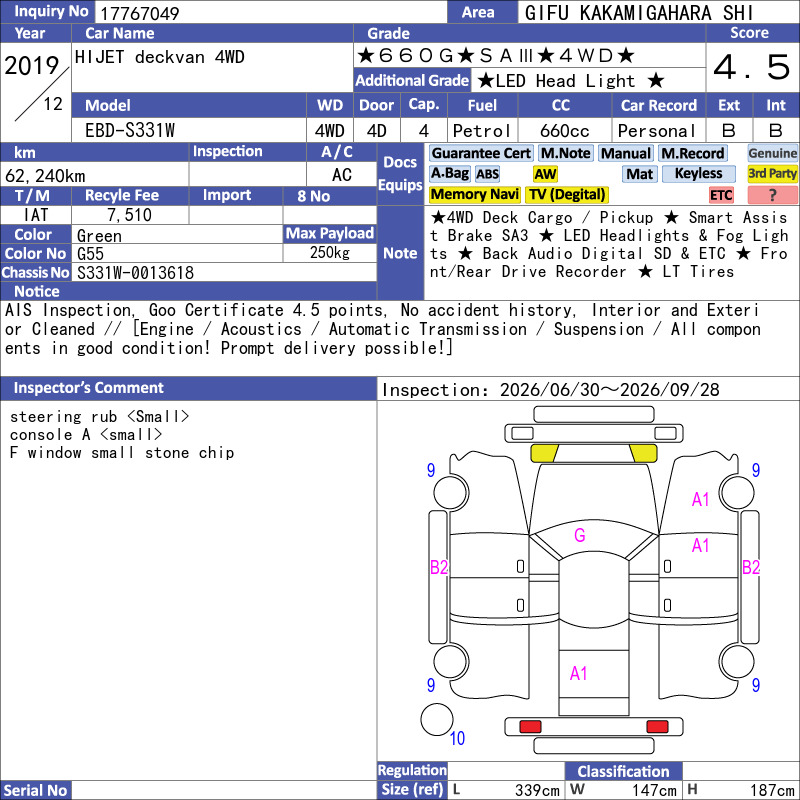
Task: Click the steering rub comment line
Action: pyautogui.click(x=99, y=417)
